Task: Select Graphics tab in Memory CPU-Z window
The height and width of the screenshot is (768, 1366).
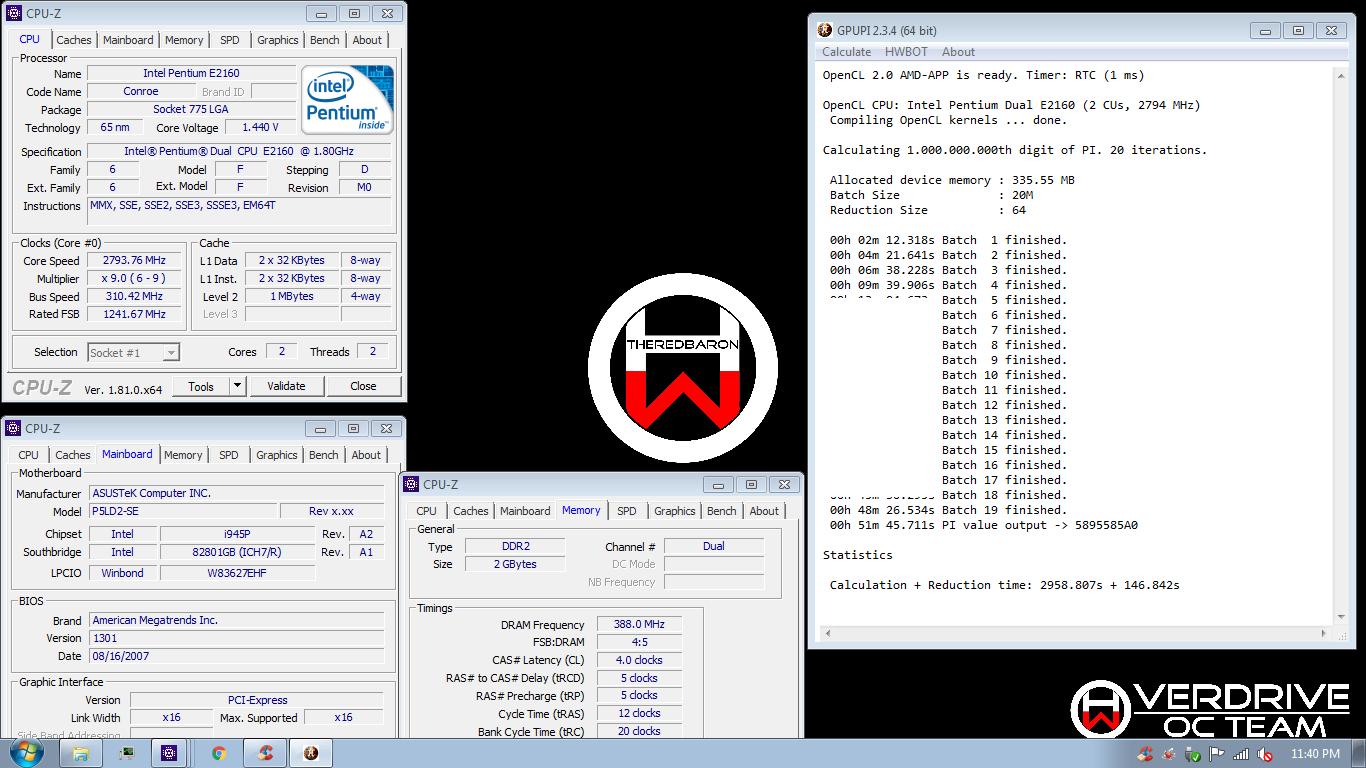Action: click(x=675, y=511)
